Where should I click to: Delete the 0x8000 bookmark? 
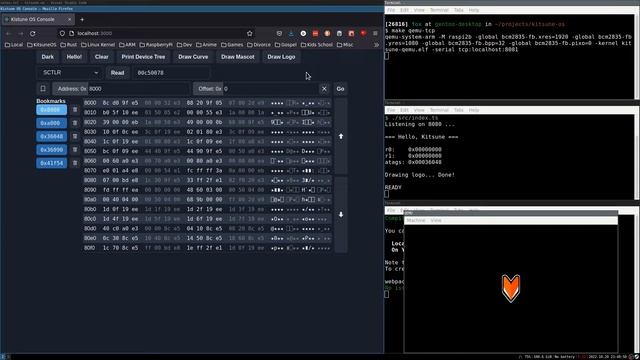(x=75, y=109)
